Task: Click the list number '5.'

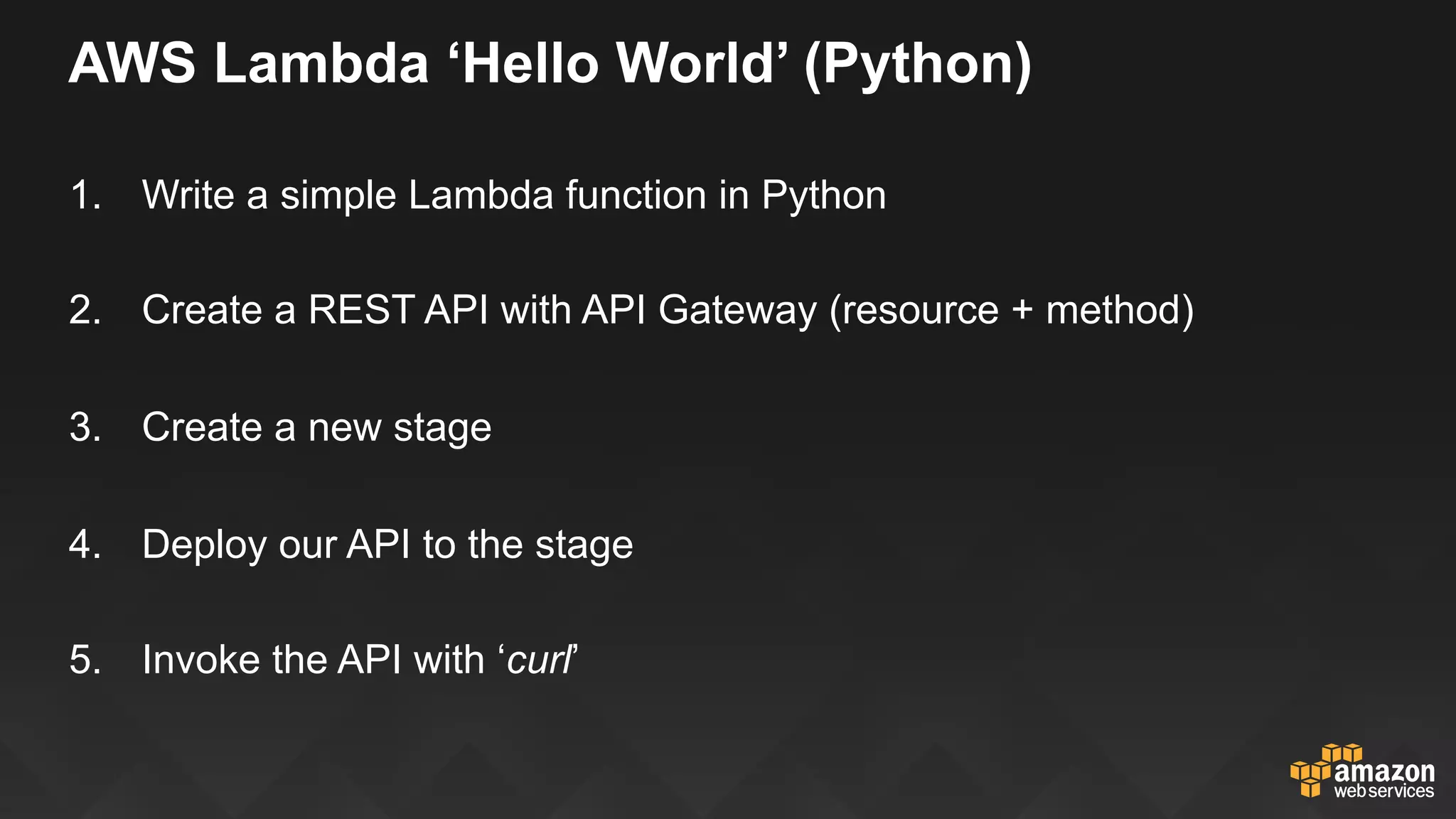Action: 85,659
